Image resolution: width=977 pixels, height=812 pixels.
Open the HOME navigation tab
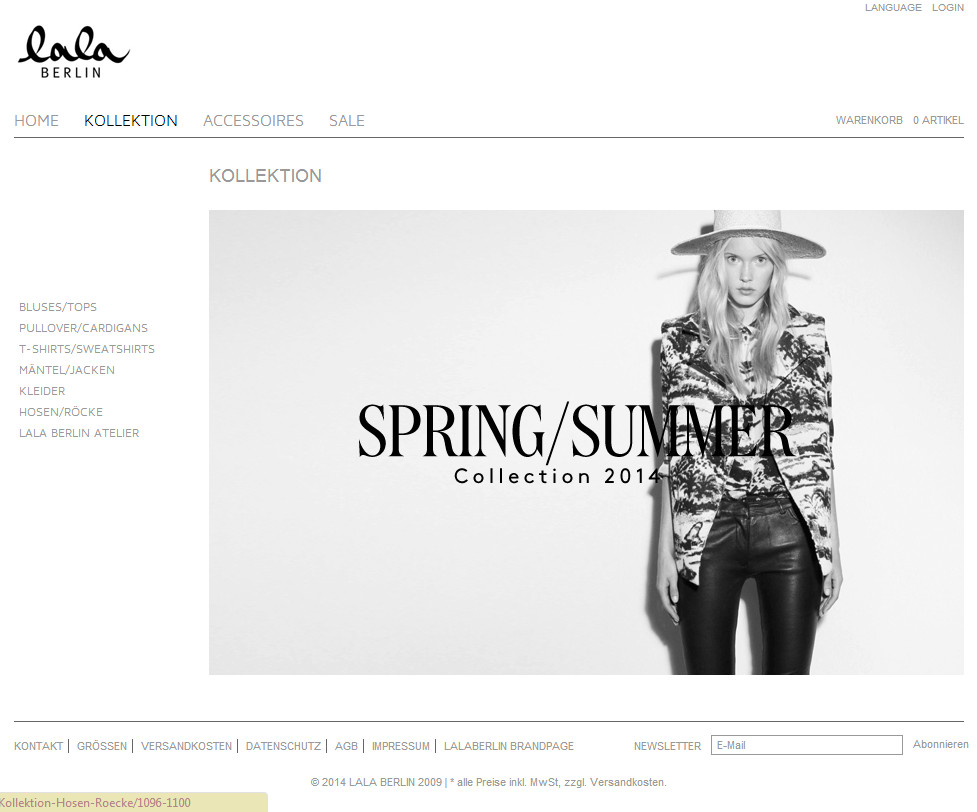tap(36, 120)
